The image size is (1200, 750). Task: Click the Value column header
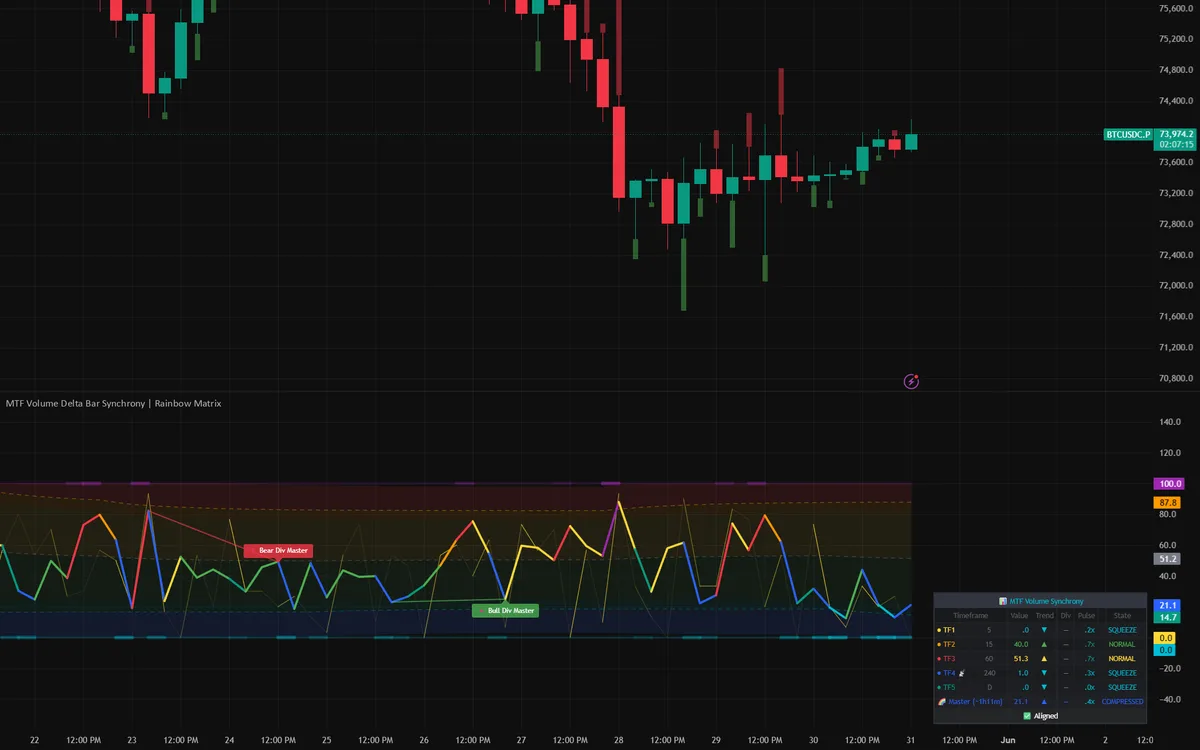pyautogui.click(x=1019, y=616)
